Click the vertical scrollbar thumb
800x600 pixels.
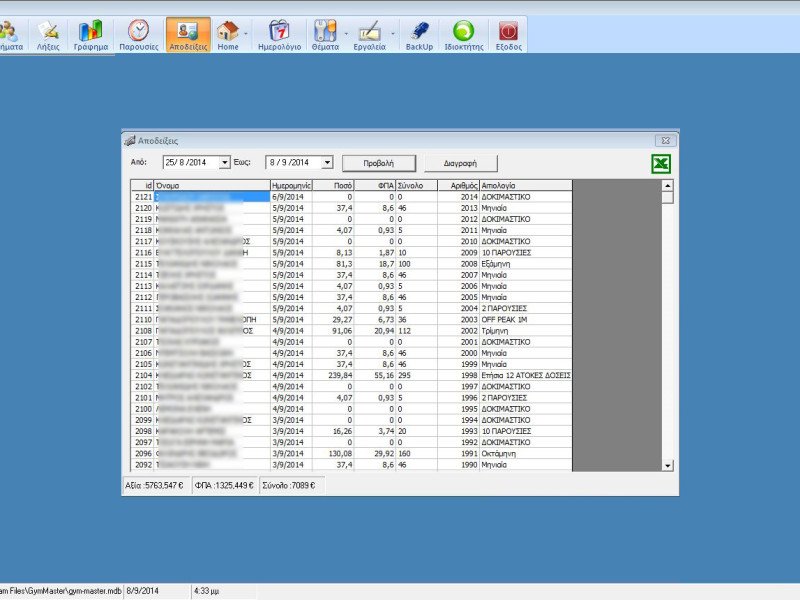click(x=667, y=197)
